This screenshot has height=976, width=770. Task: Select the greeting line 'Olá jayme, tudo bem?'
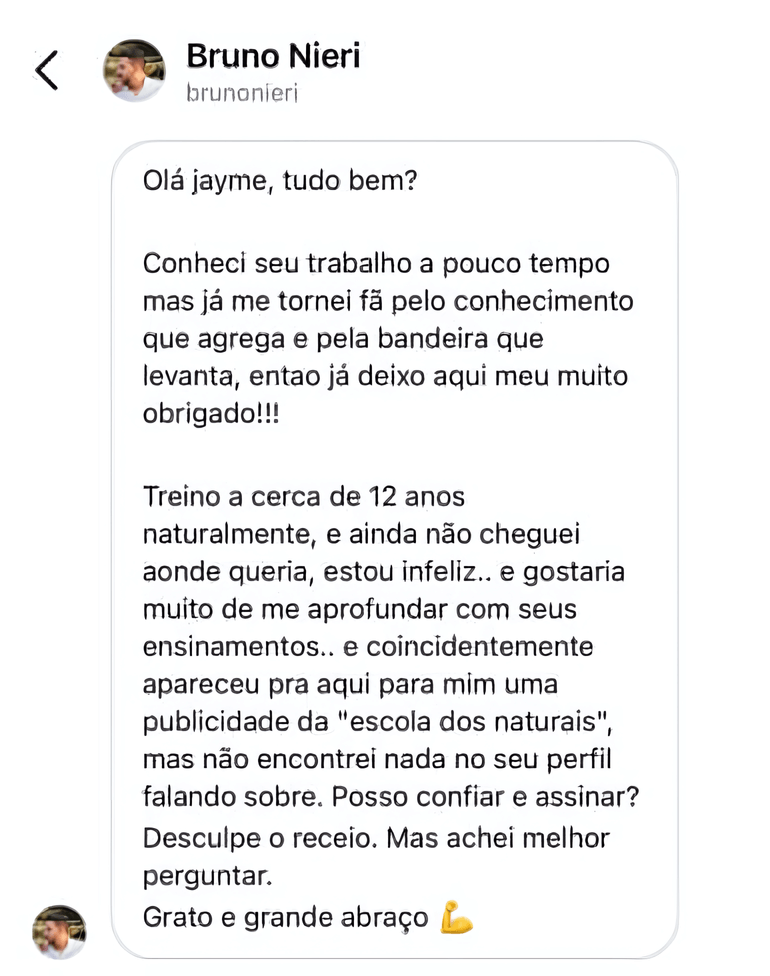(279, 181)
